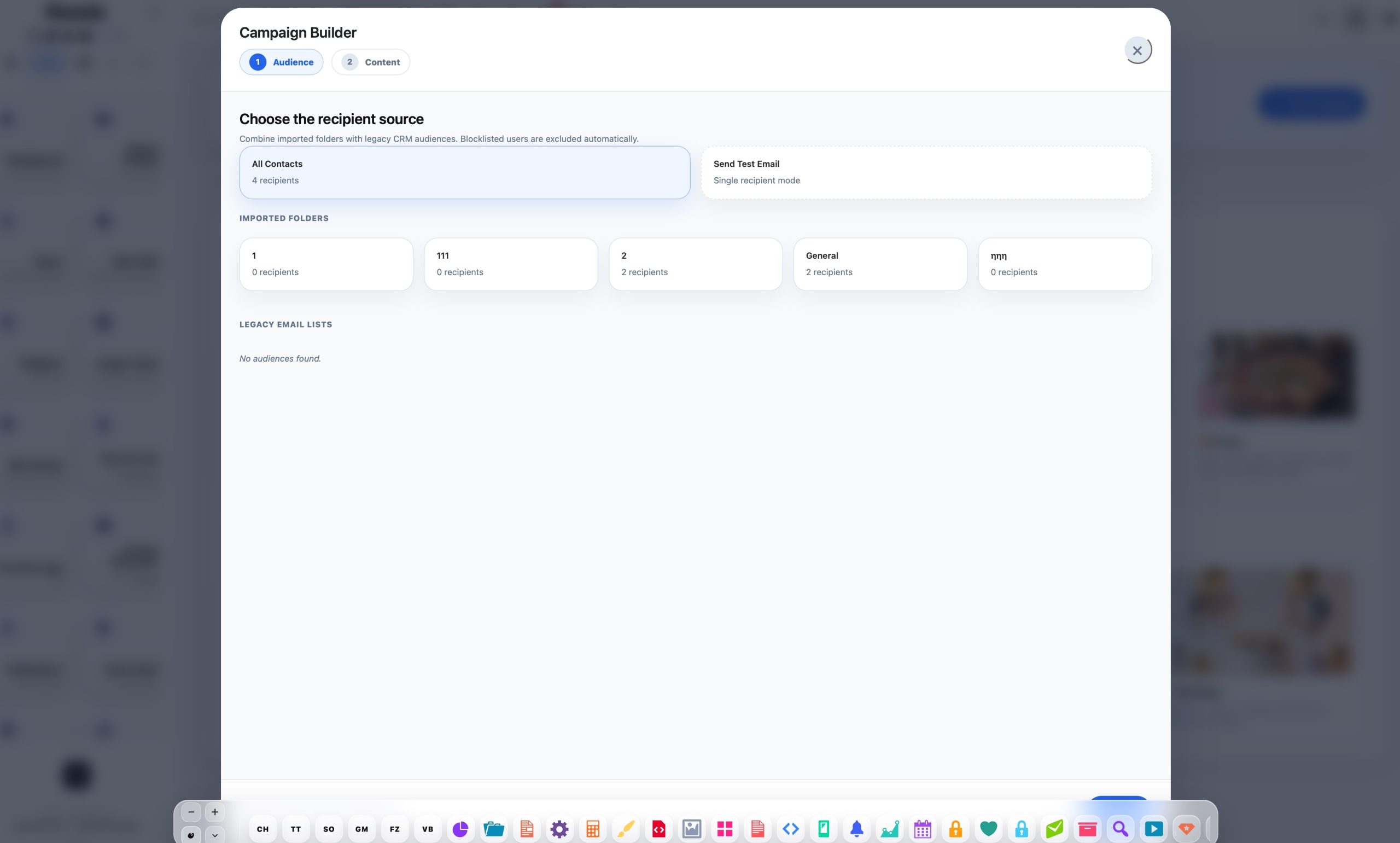Open the picture frame image dock icon
Screen dimensions: 1400x843
click(691, 829)
